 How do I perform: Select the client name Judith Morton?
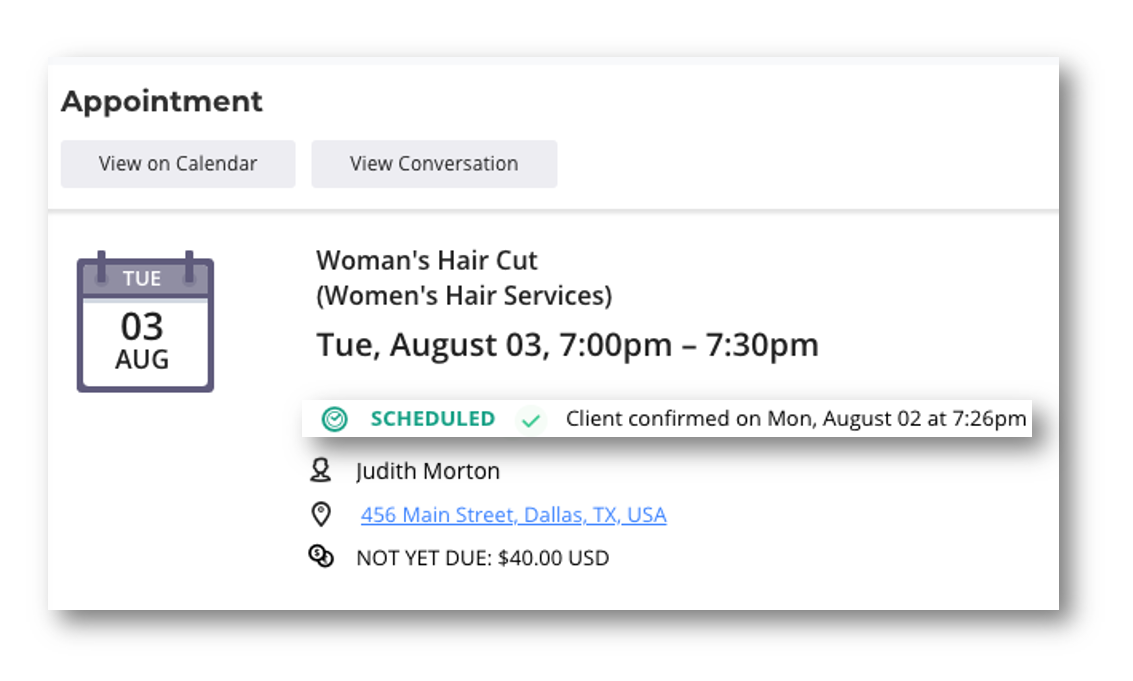[428, 470]
